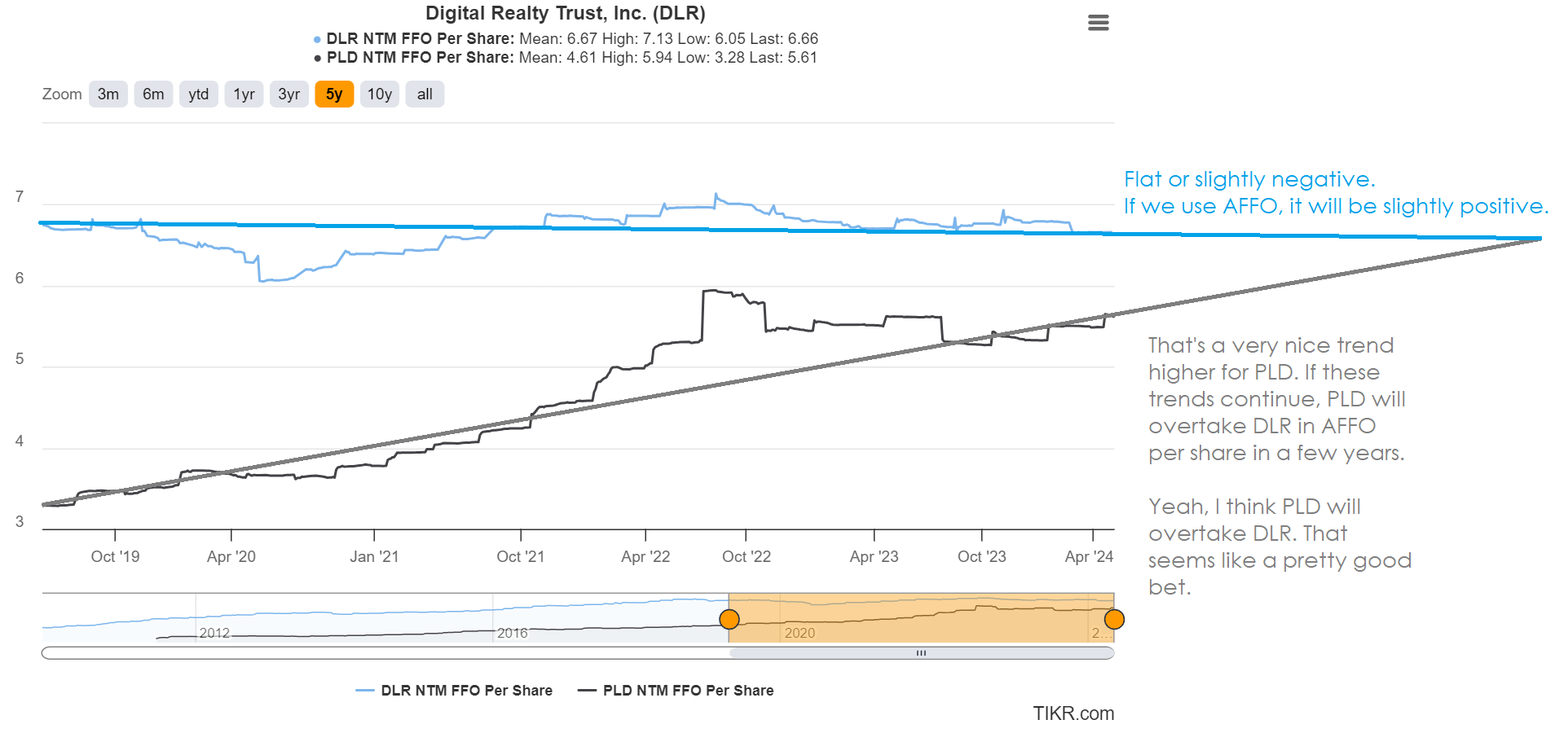Show all available data range
Screen dimensions: 1568x733
[425, 94]
